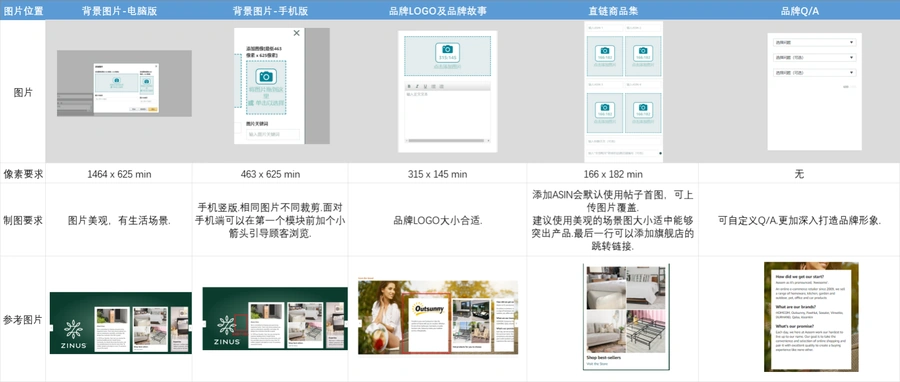Click the Zinus logo in the desktop reference image
This screenshot has width=900, height=382.
pos(73,334)
